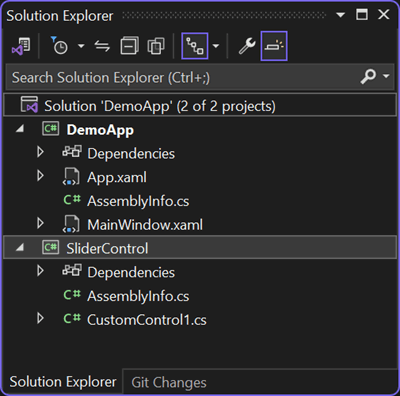Select the Solution Explorer bottom tab
Screen dimensions: 400x396
63,382
